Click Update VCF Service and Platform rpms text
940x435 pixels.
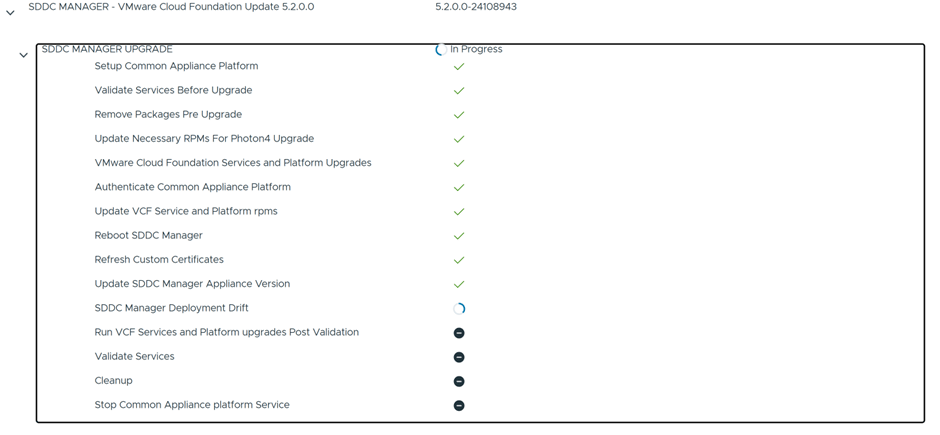[x=186, y=211]
